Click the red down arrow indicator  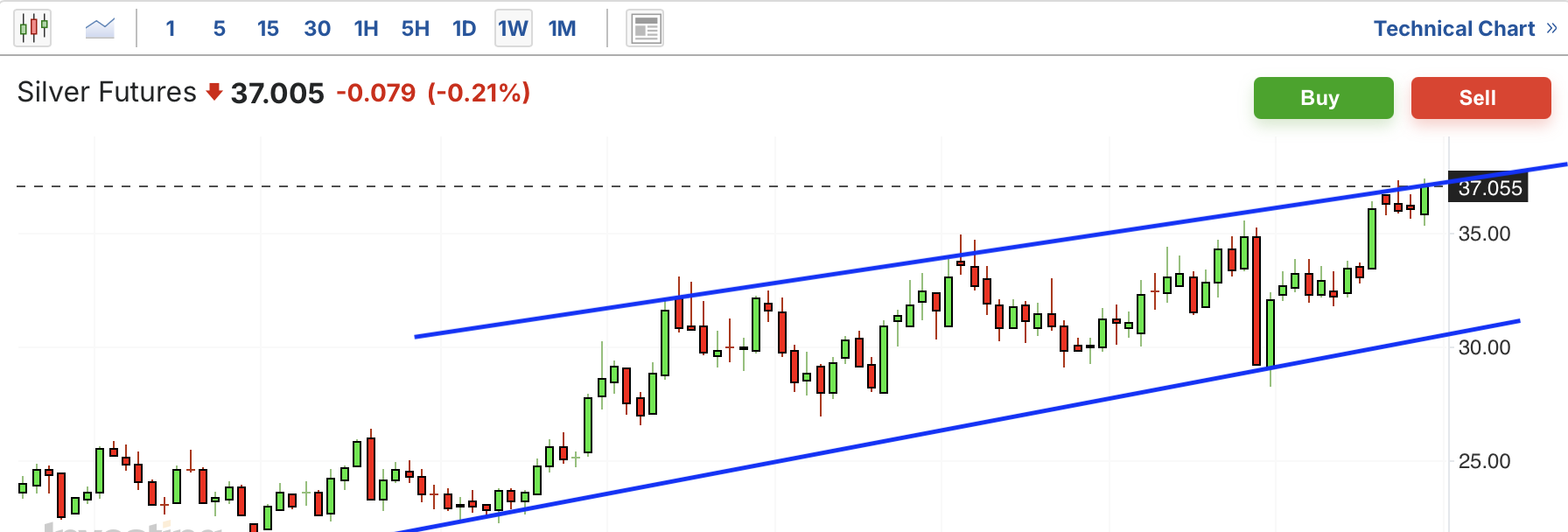coord(213,92)
